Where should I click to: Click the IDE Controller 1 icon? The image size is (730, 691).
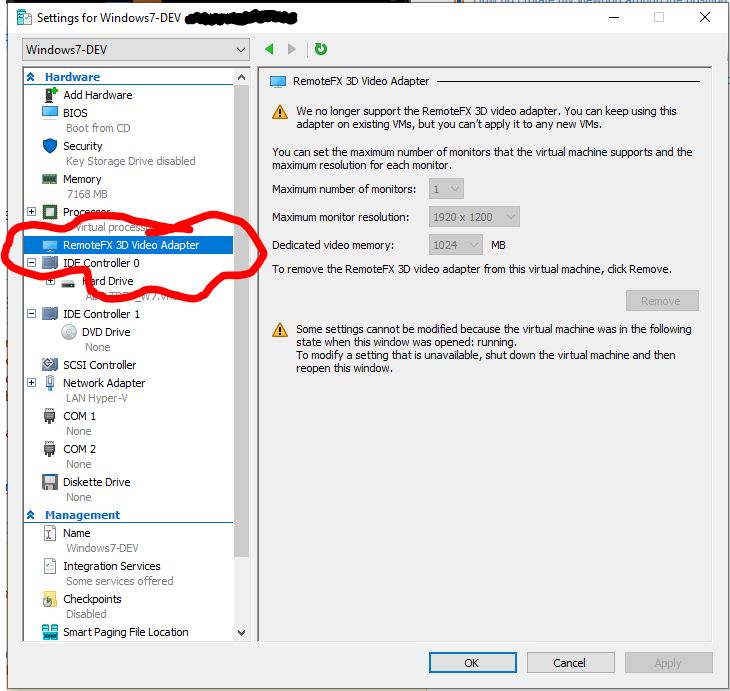pos(50,314)
